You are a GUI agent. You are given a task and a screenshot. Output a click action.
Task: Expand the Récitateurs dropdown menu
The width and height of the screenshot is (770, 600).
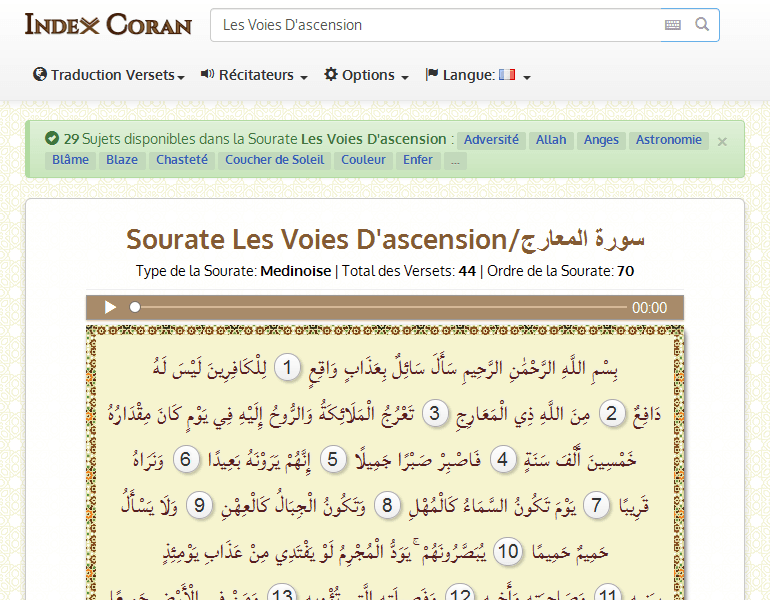254,75
